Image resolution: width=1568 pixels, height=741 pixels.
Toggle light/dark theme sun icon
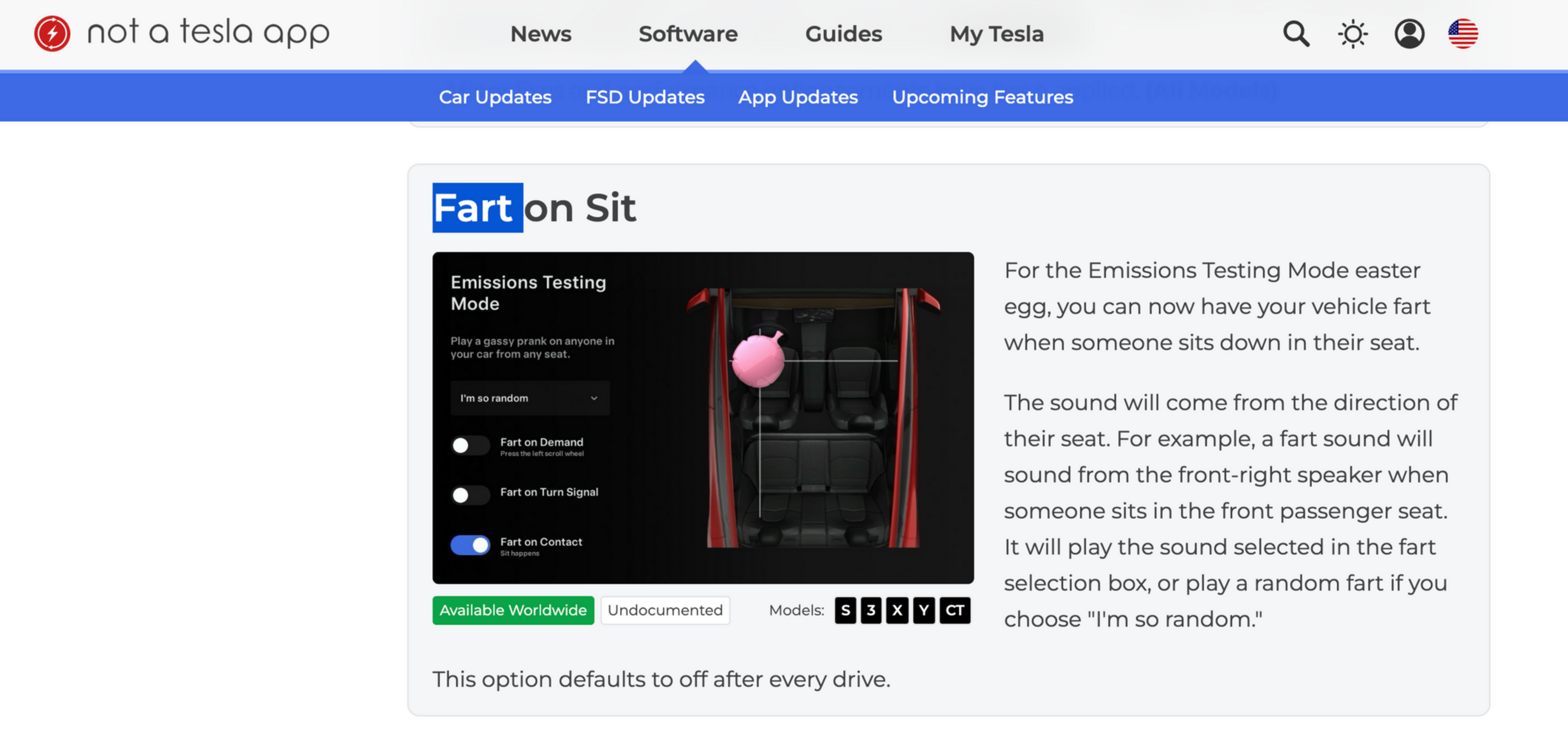[1352, 34]
